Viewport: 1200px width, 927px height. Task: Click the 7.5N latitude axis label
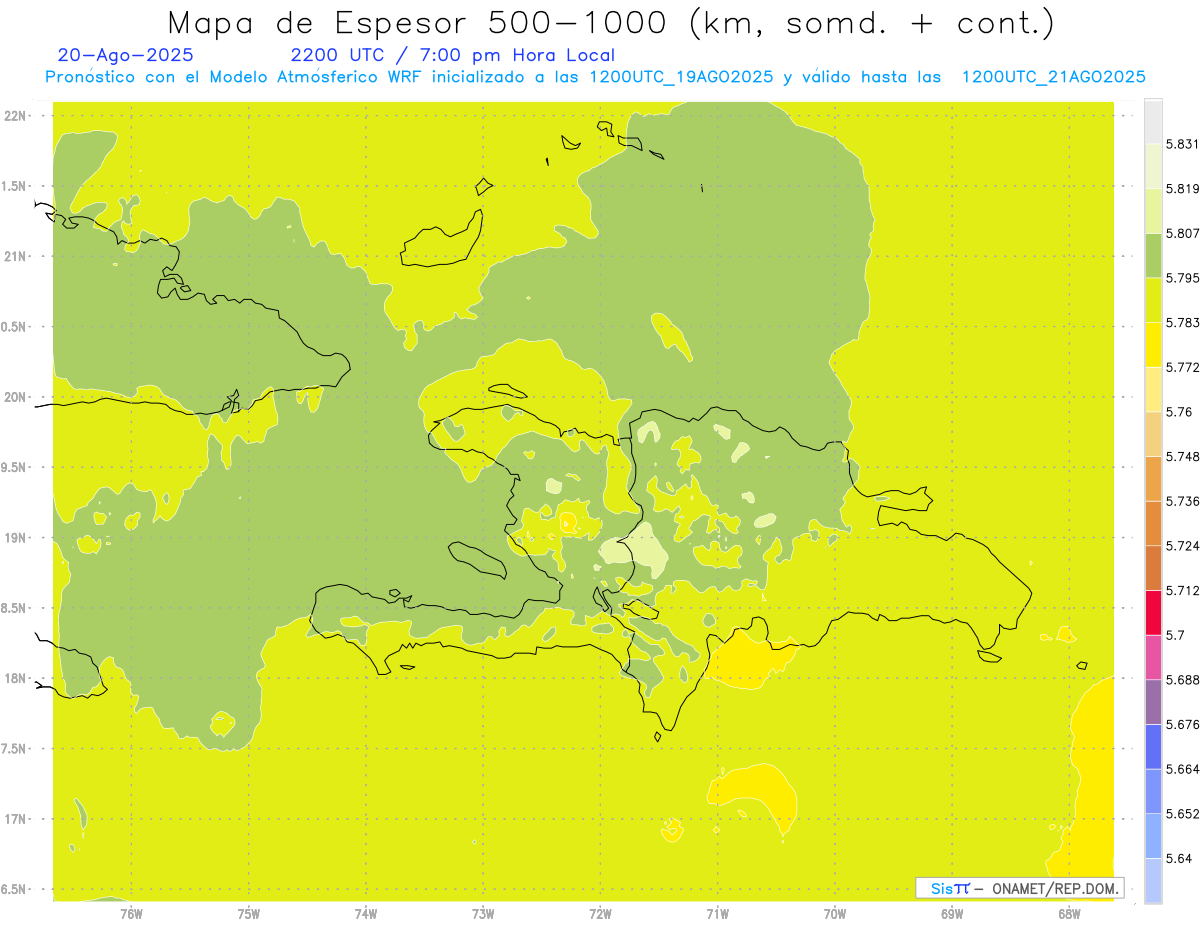click(14, 749)
